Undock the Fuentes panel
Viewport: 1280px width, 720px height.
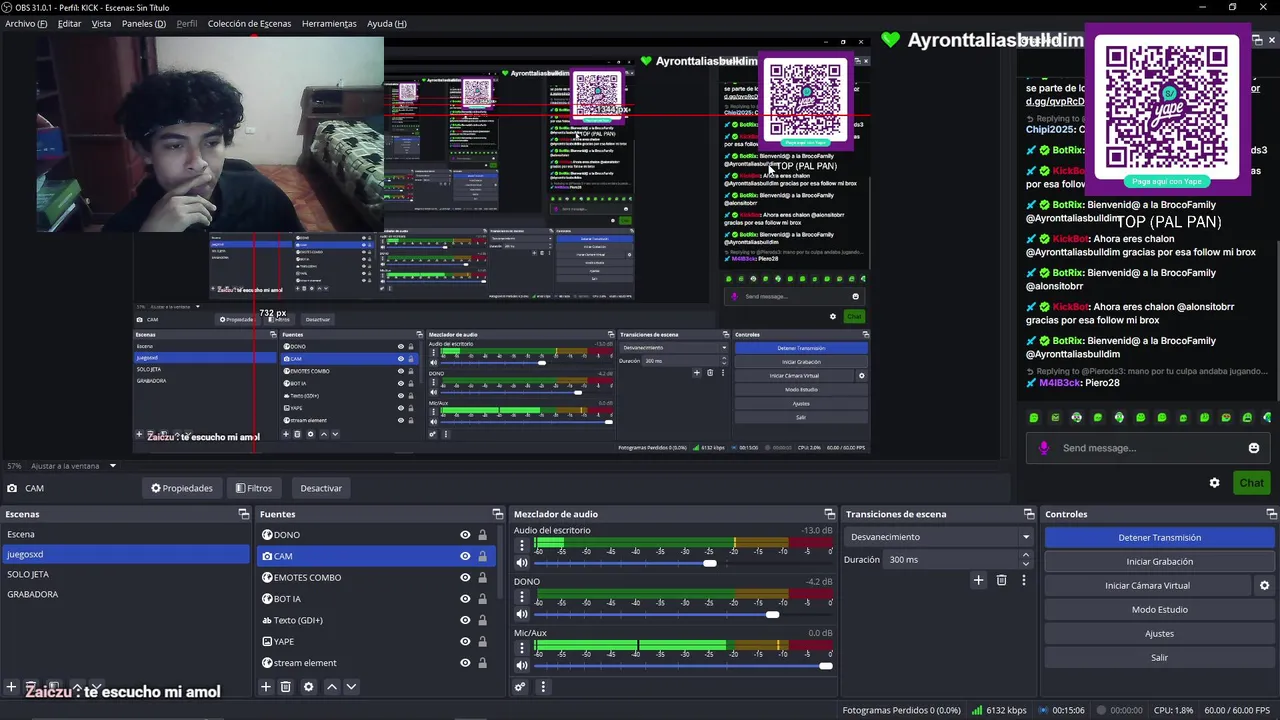498,514
